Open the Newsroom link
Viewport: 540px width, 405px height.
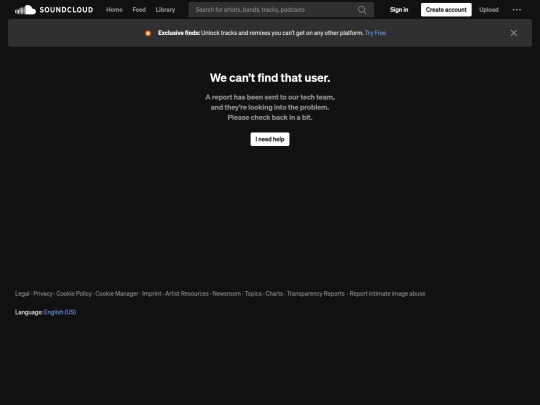[x=227, y=294]
